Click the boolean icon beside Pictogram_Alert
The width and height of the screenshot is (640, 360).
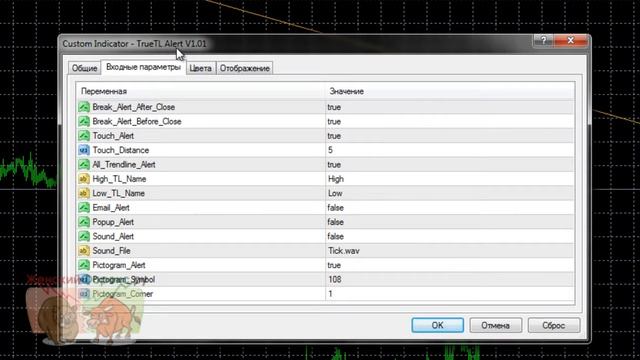coord(84,265)
